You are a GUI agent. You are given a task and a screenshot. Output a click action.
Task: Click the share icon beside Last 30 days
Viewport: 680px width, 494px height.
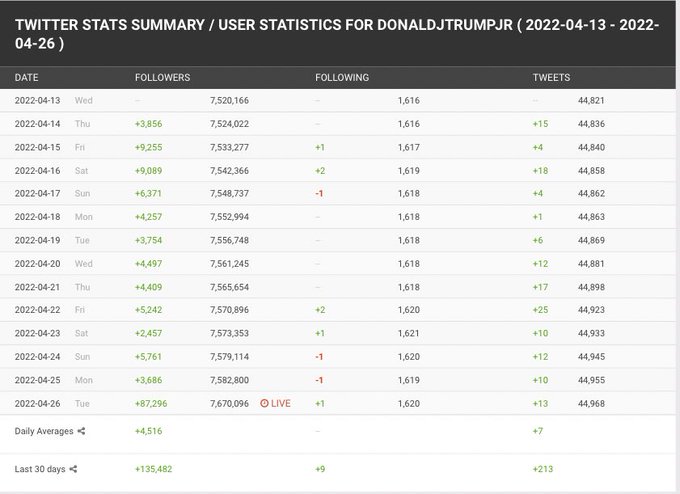pyautogui.click(x=72, y=469)
